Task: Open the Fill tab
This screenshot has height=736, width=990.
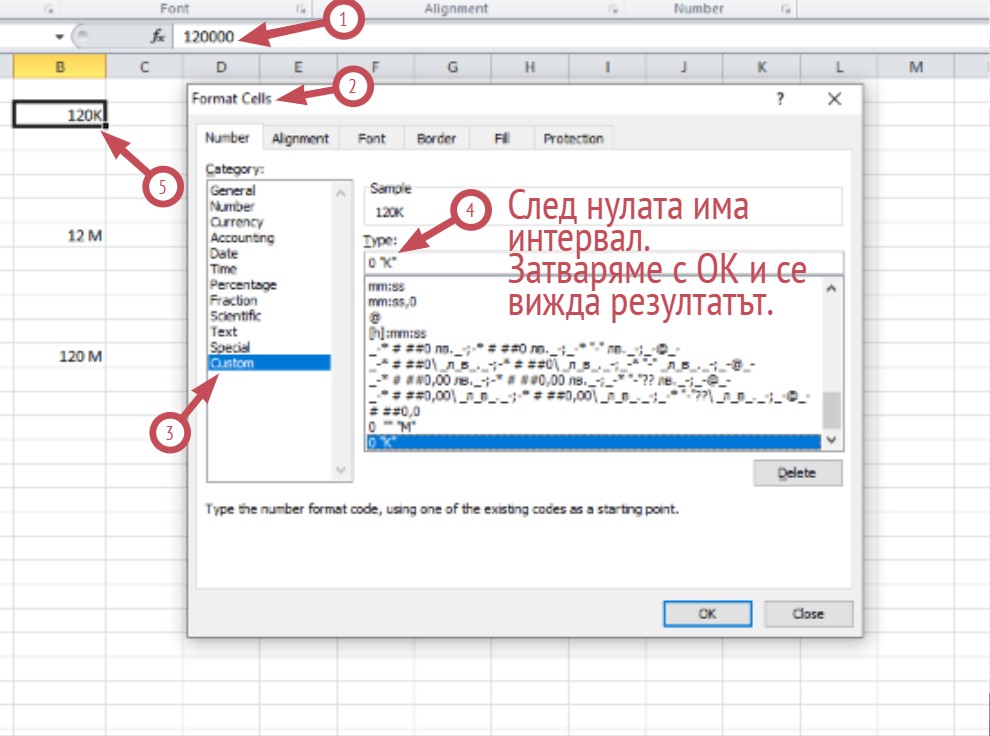Action: tap(502, 139)
